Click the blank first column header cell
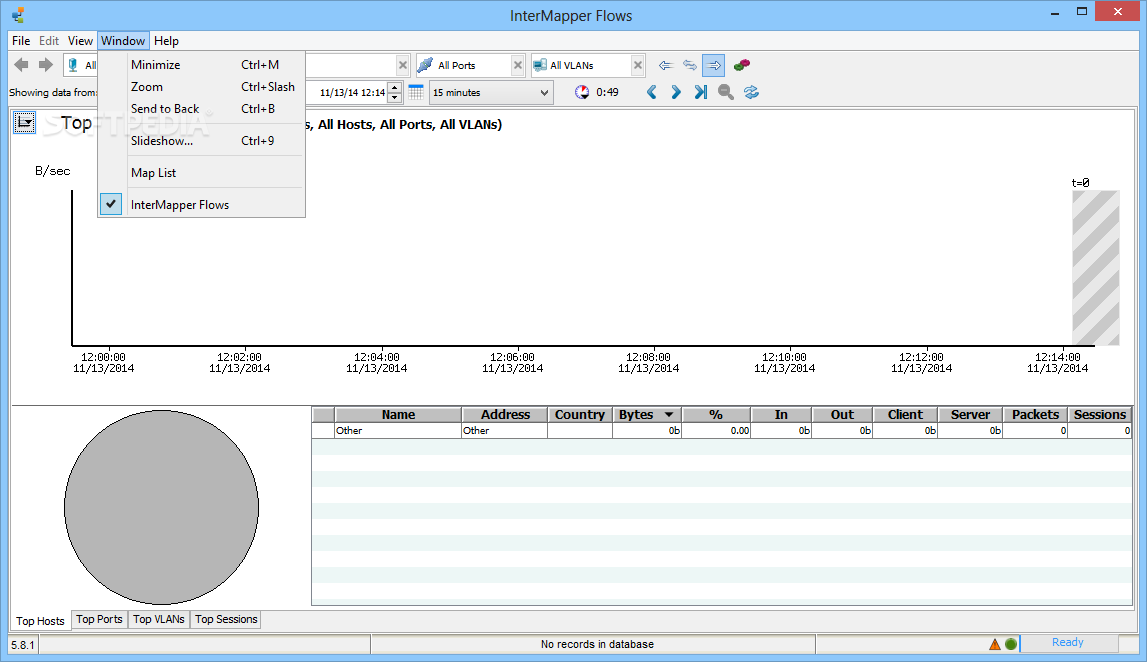1147x662 pixels. coord(323,415)
